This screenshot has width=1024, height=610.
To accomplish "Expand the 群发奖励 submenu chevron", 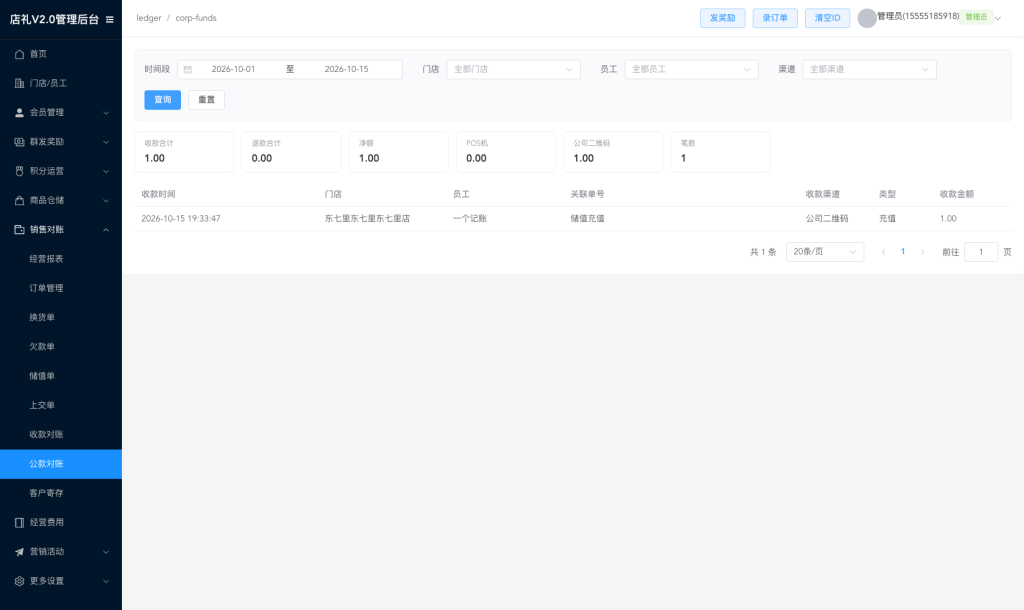I will (x=106, y=142).
